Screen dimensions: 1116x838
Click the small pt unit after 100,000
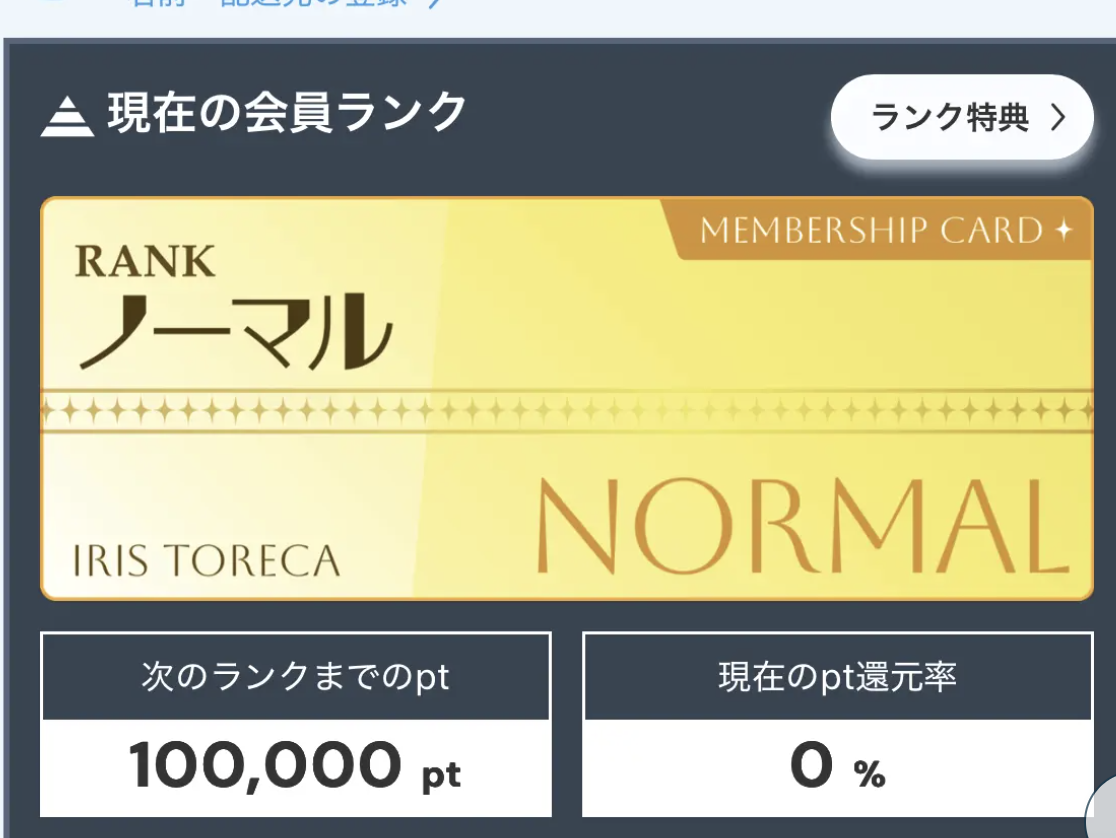point(441,774)
